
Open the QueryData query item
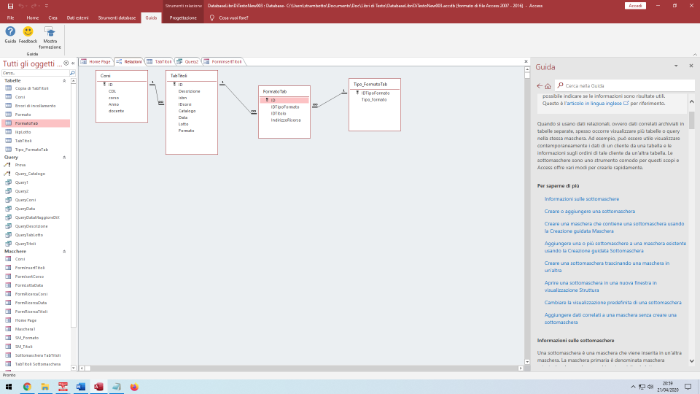click(x=25, y=208)
